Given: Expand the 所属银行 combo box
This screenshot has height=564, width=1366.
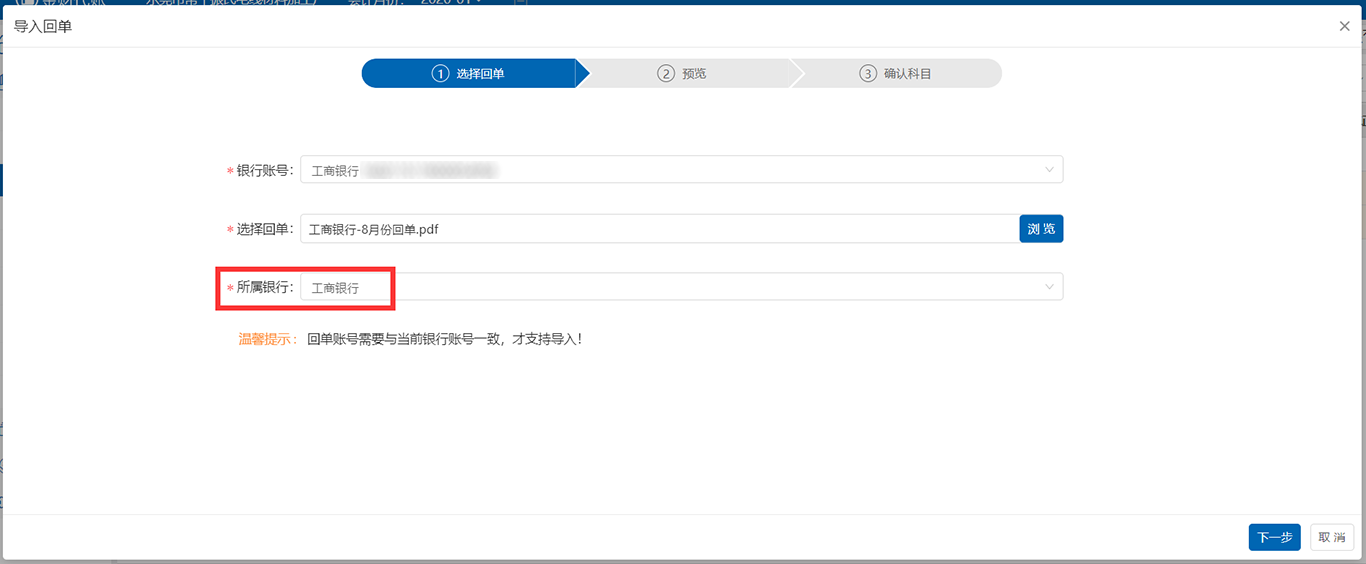Looking at the screenshot, I should click(x=680, y=288).
